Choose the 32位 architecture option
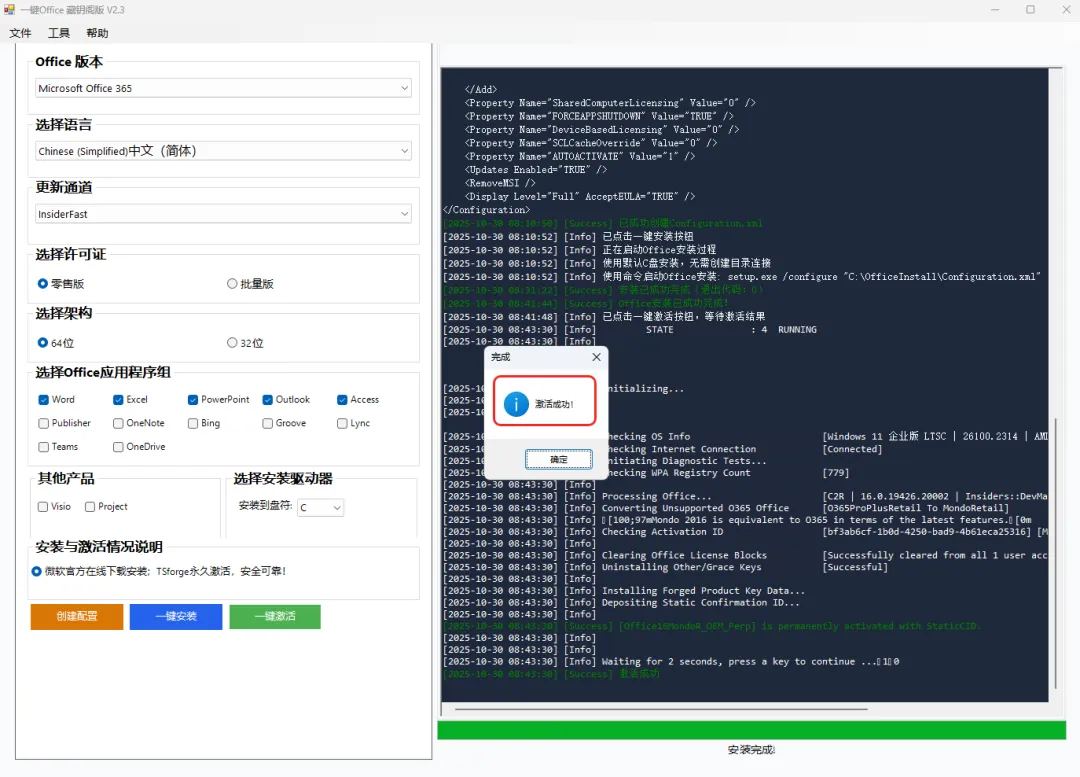Screen dimensions: 1080x777 click(x=232, y=343)
